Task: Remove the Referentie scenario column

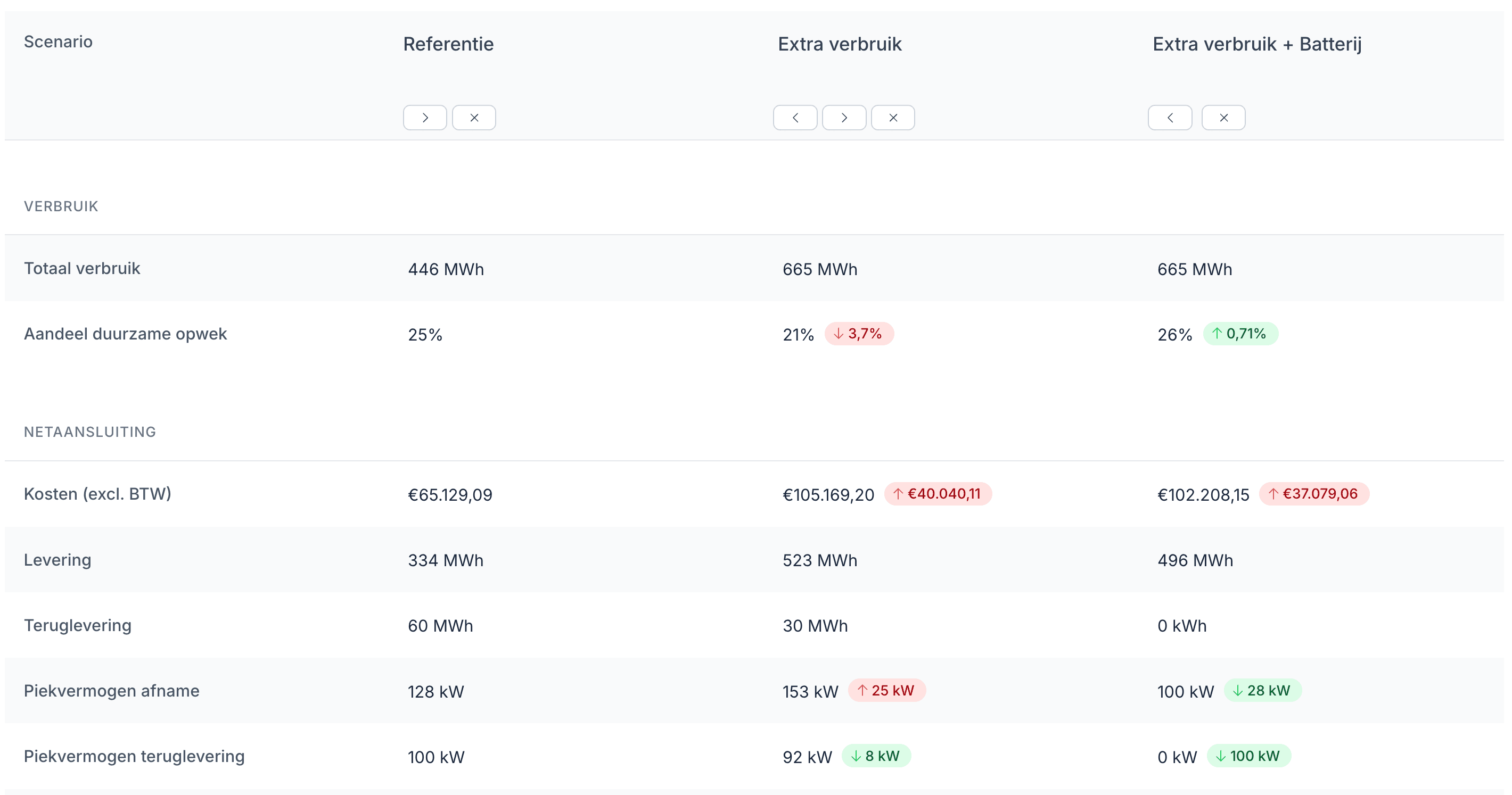Action: 474,118
